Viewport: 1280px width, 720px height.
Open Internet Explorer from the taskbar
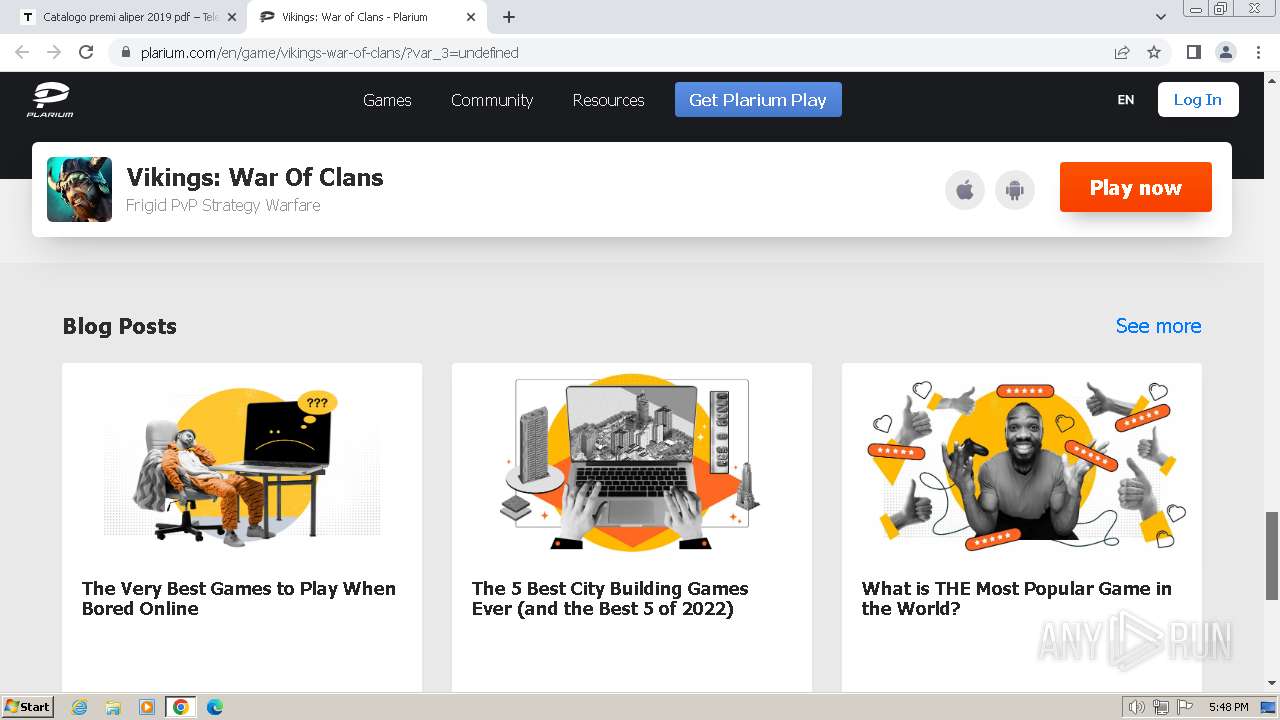coord(80,707)
